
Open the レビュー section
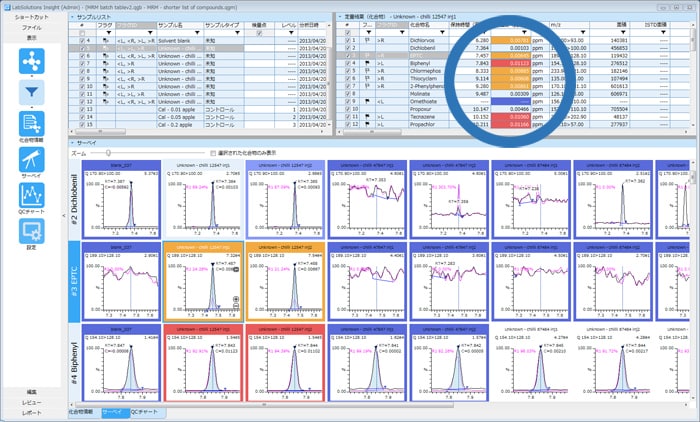pos(32,402)
